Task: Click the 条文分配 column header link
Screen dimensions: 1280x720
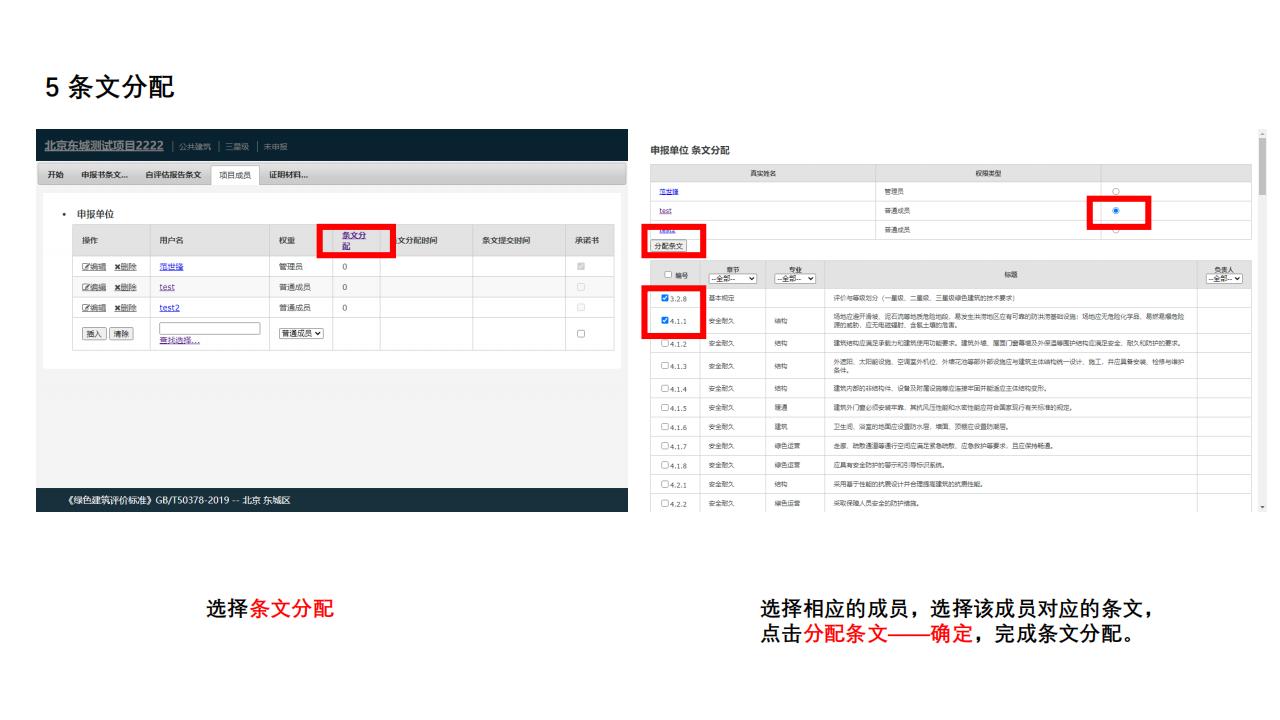Action: pyautogui.click(x=353, y=240)
